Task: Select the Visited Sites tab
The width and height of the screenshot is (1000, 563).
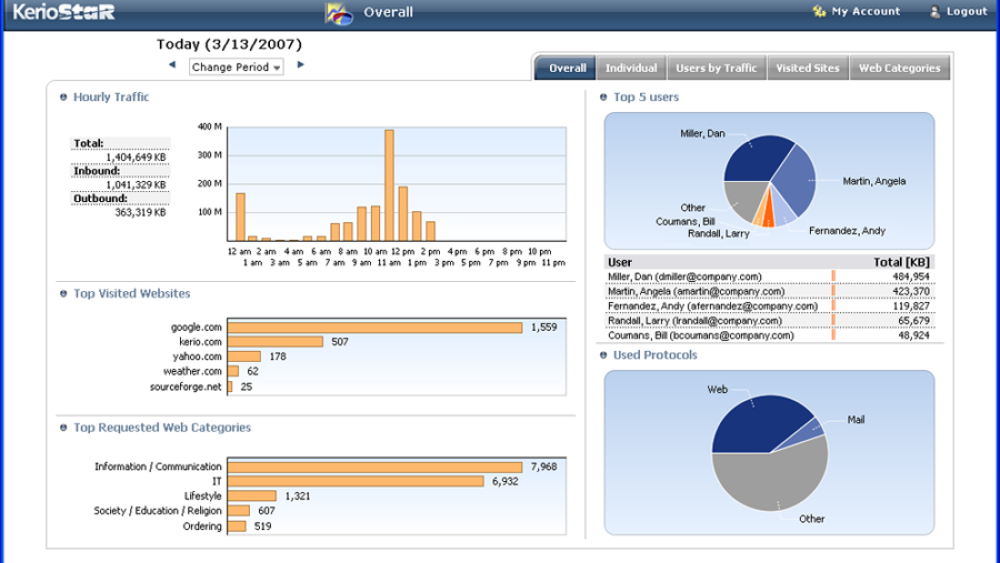Action: 807,68
